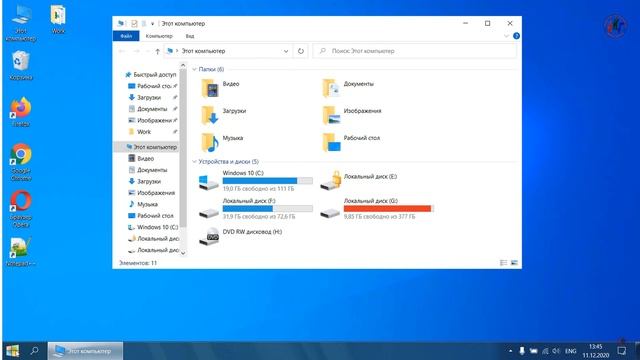Select the nearly full Локальный диск (G:)
Viewport: 640px width, 360px height.
pos(376,209)
